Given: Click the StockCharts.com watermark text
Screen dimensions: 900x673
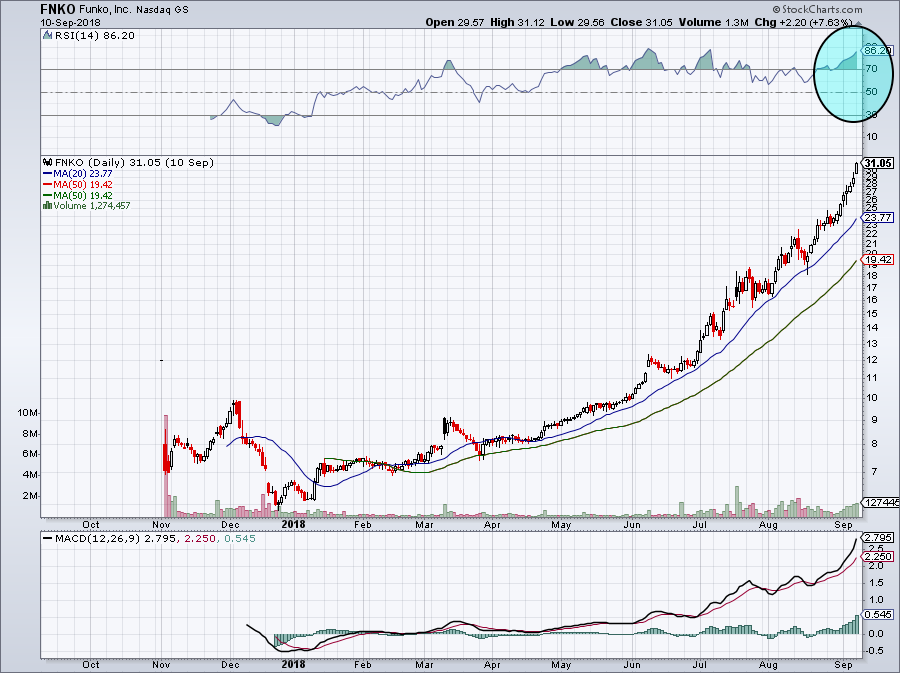Looking at the screenshot, I should (x=817, y=9).
